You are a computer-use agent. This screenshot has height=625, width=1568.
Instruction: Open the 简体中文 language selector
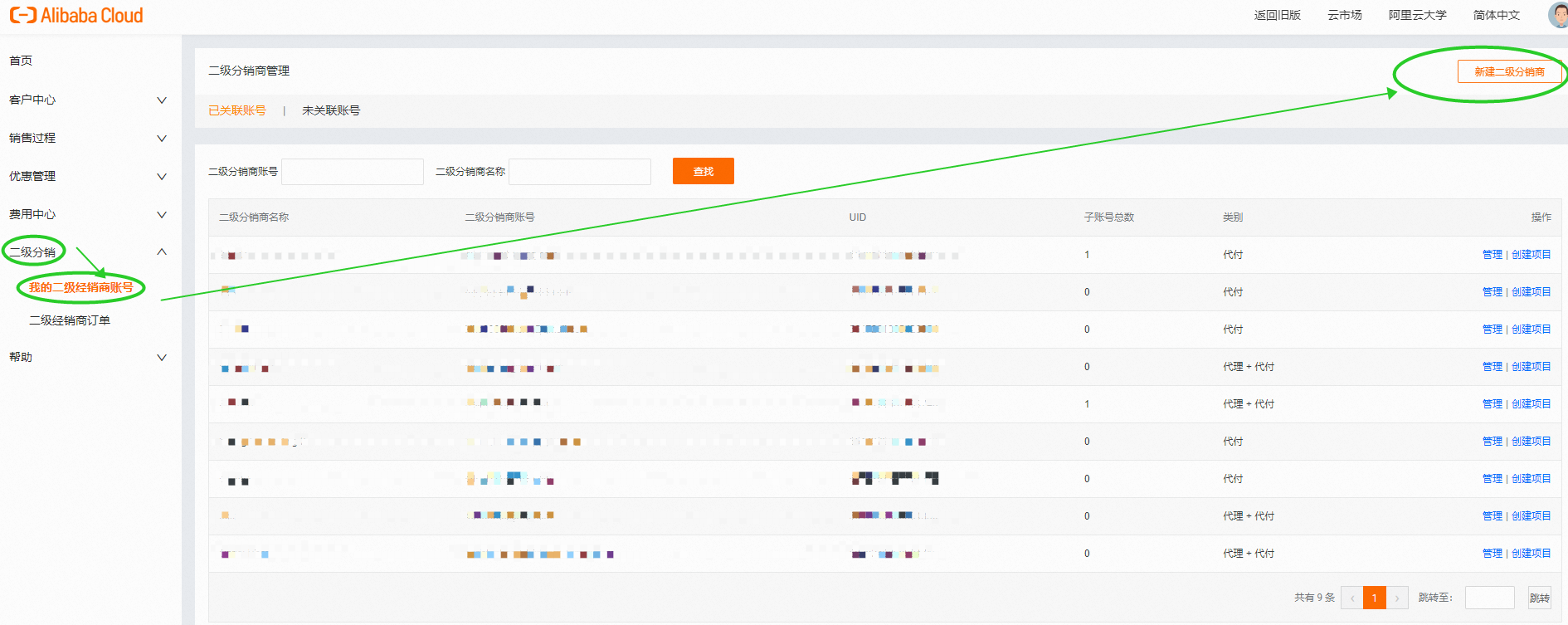pos(1497,15)
